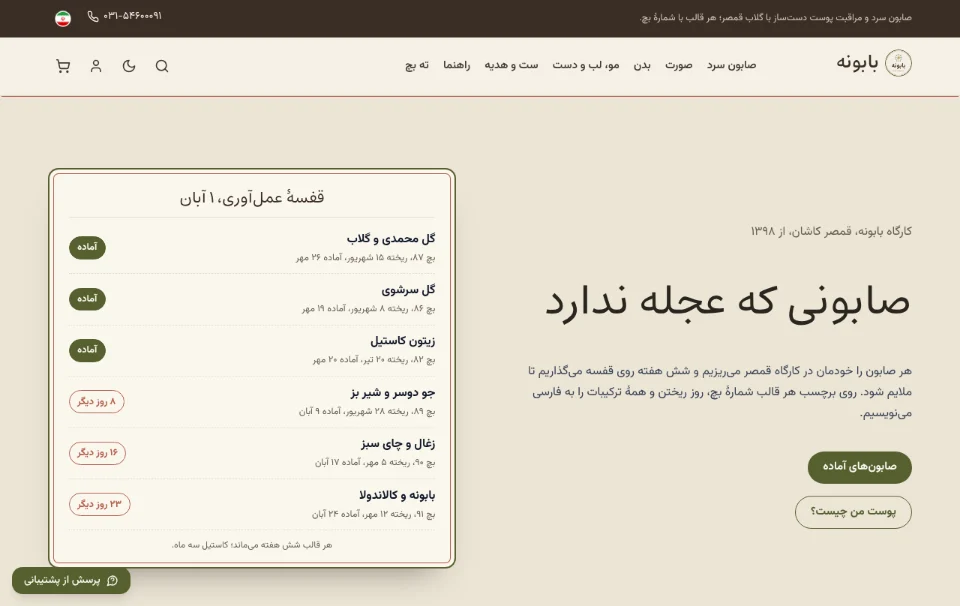Open the user account icon

[96, 66]
